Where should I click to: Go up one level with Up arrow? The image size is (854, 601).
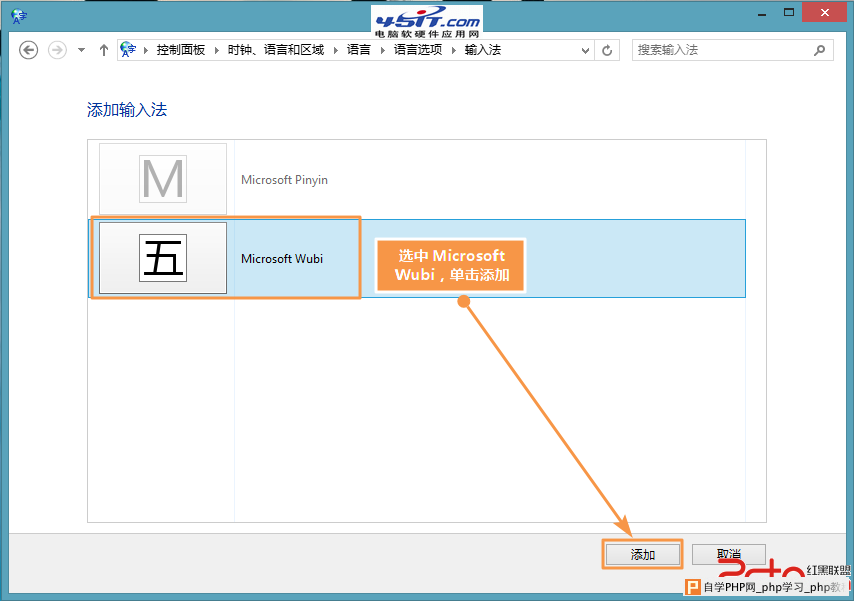point(103,50)
